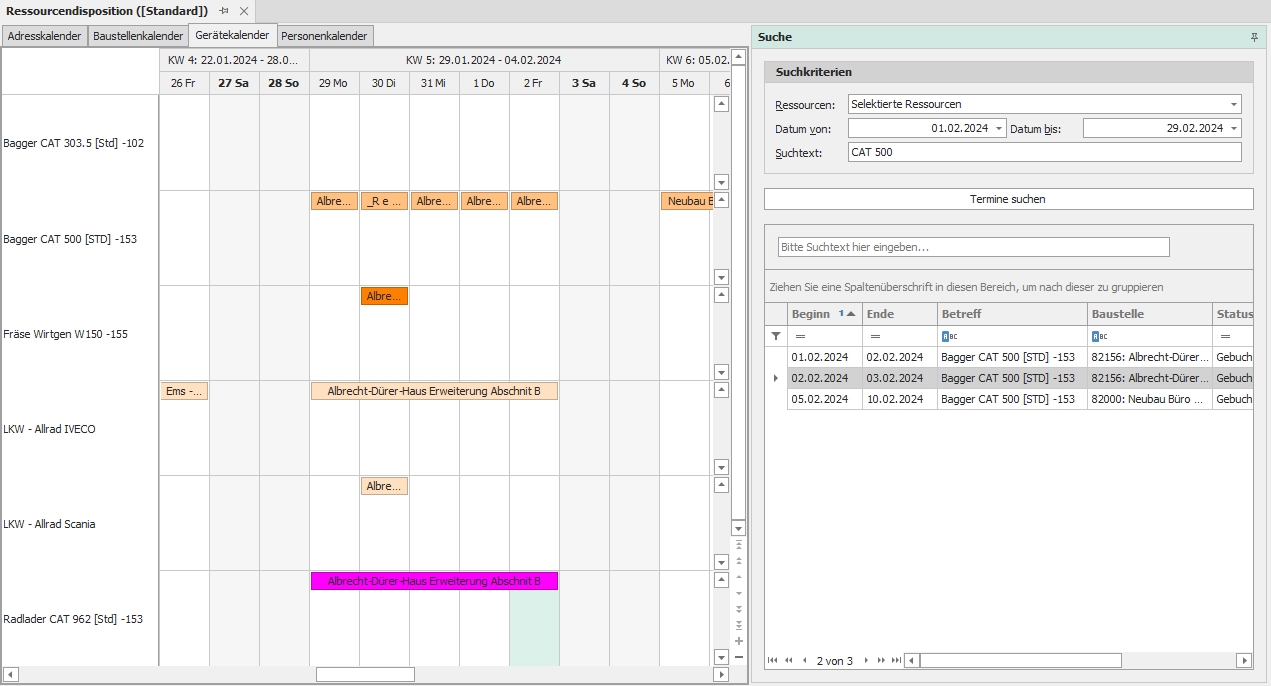This screenshot has height=686, width=1271.
Task: Click the minus icon beside calendar scrollbar
Action: 739,657
